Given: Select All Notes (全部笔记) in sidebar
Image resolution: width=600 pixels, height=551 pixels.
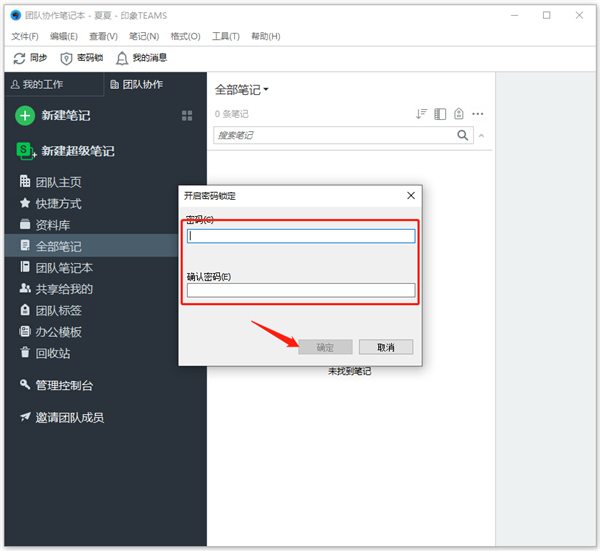Looking at the screenshot, I should (x=91, y=246).
